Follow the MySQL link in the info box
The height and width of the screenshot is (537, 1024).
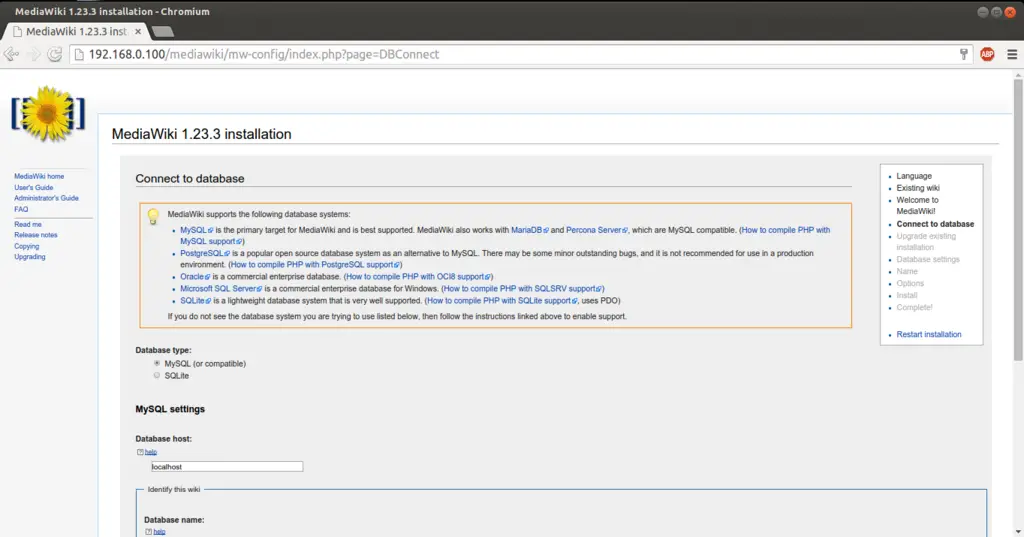(197, 230)
